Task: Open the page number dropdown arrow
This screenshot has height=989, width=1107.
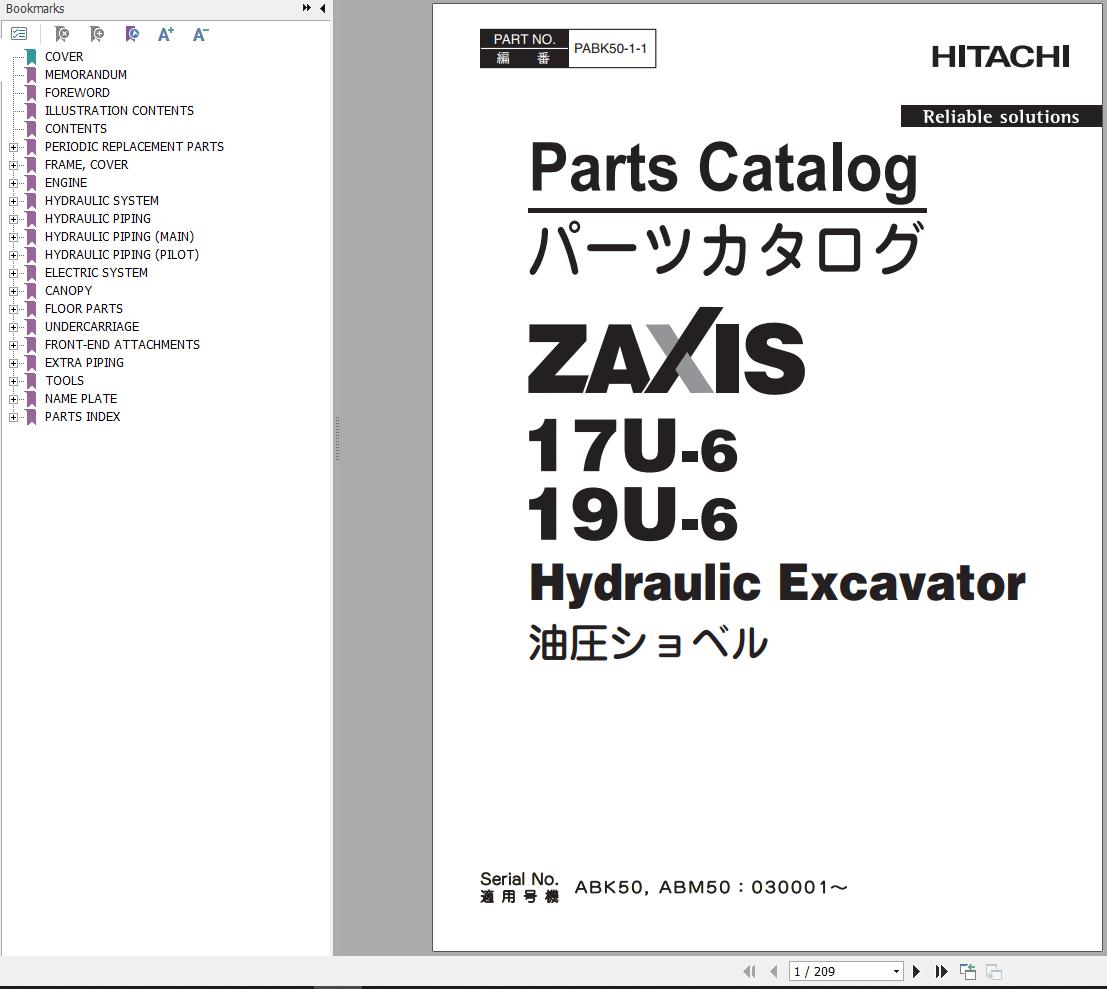Action: (896, 971)
